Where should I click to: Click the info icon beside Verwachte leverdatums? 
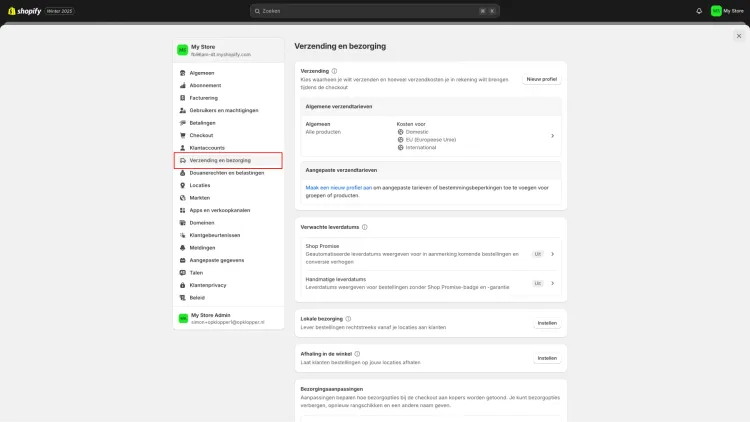[364, 227]
